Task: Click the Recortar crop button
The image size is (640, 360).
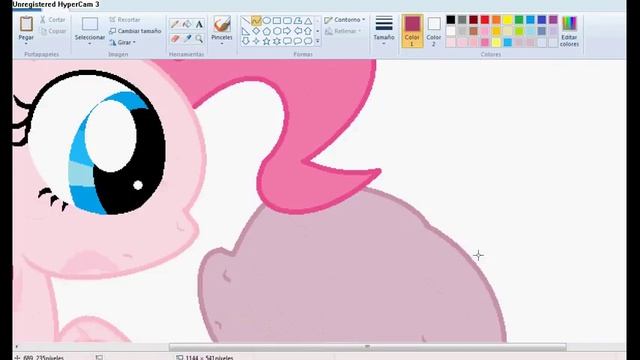Action: pyautogui.click(x=125, y=20)
